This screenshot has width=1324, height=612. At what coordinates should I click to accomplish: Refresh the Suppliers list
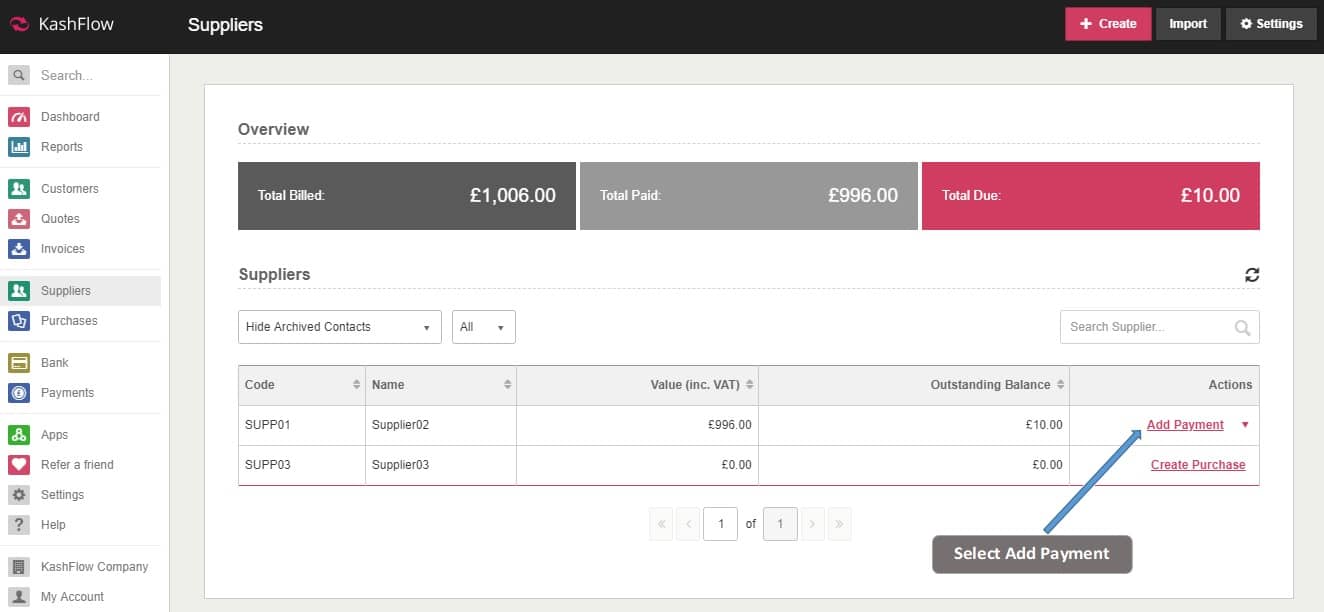1252,275
